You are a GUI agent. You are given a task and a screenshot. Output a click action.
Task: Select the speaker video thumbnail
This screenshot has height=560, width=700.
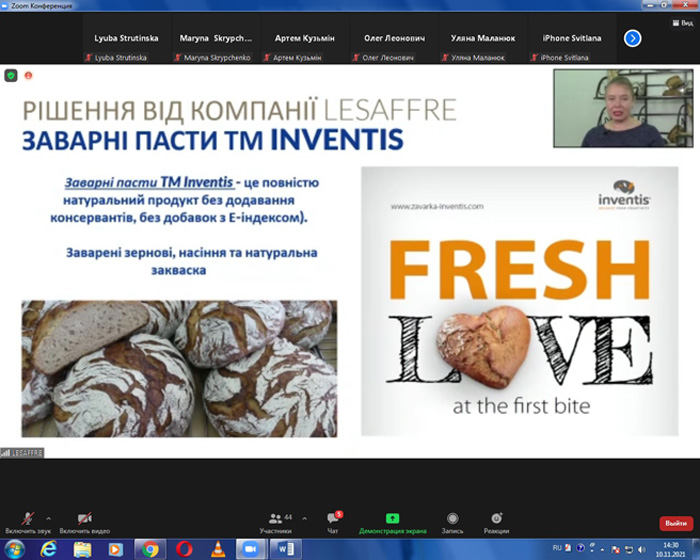click(x=623, y=108)
